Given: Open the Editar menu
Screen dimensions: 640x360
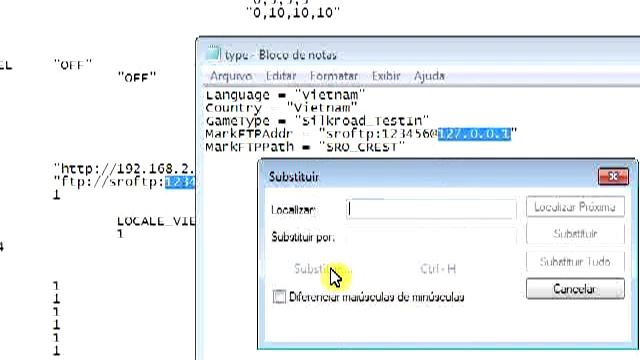Looking at the screenshot, I should click(x=281, y=76).
